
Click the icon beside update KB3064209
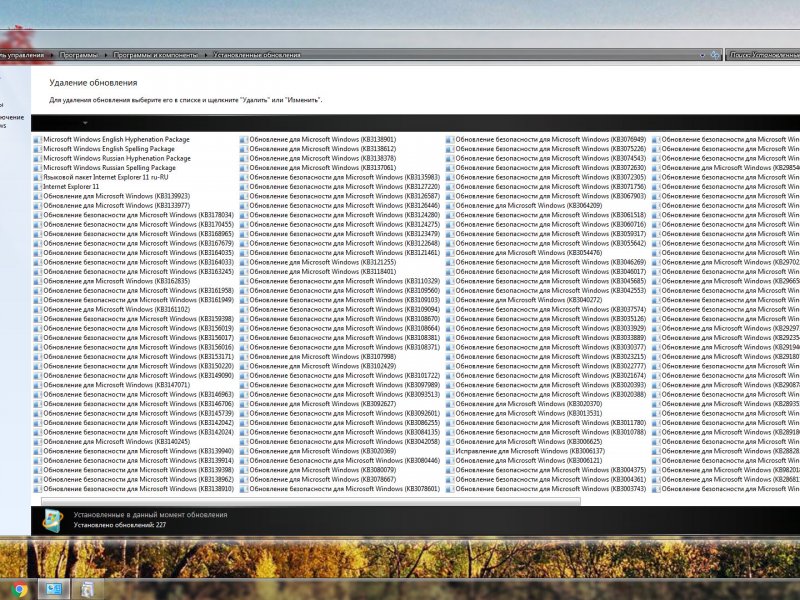[449, 206]
